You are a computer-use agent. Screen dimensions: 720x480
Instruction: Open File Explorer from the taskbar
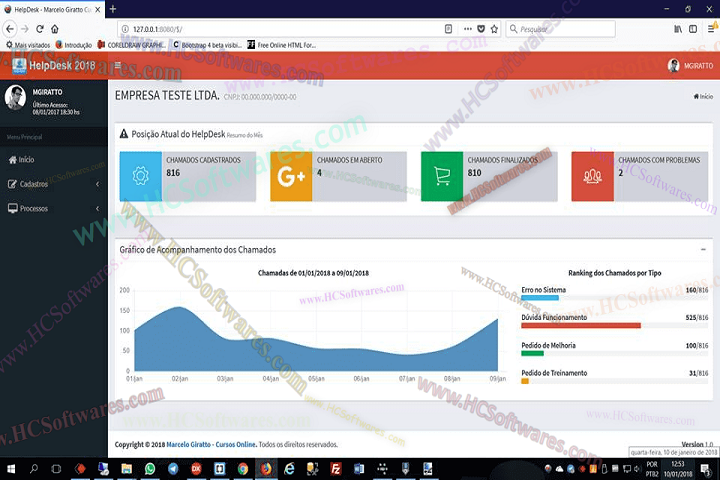[126, 469]
